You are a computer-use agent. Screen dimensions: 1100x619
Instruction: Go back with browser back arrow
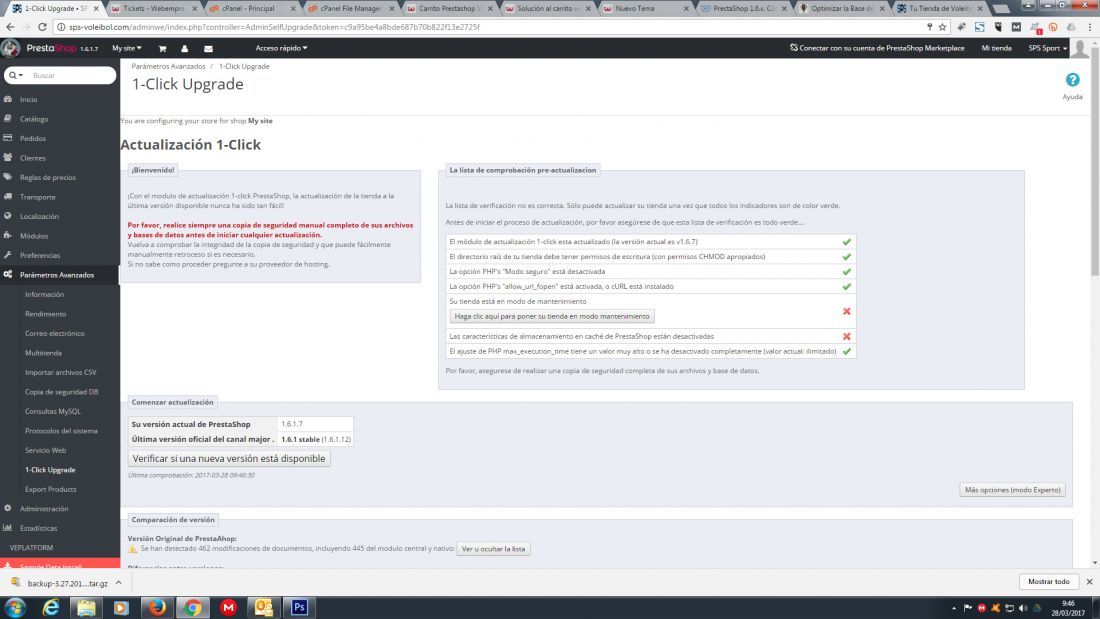pyautogui.click(x=10, y=27)
